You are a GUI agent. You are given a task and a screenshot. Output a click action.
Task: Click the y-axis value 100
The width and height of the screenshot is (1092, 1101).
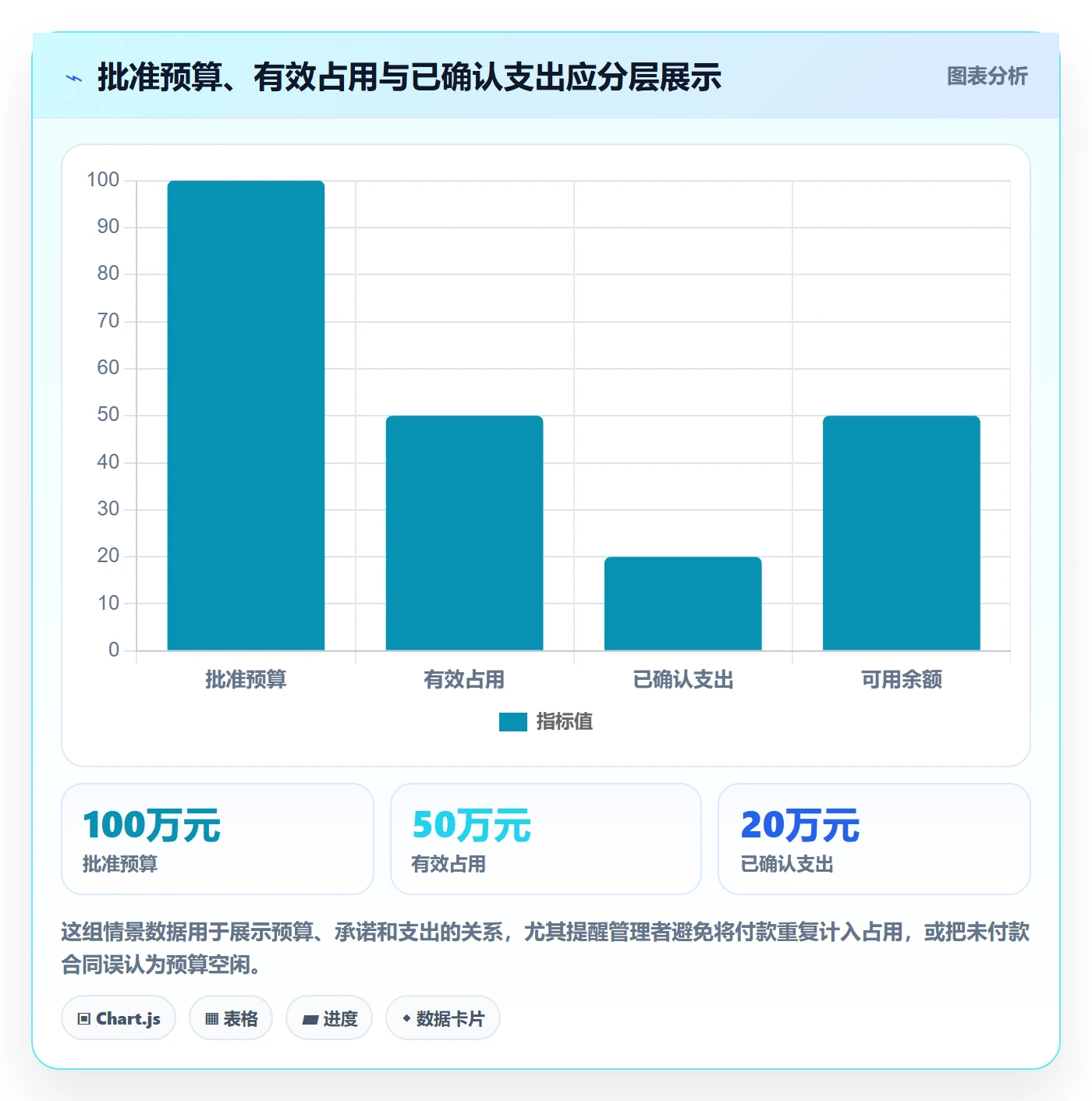[103, 180]
